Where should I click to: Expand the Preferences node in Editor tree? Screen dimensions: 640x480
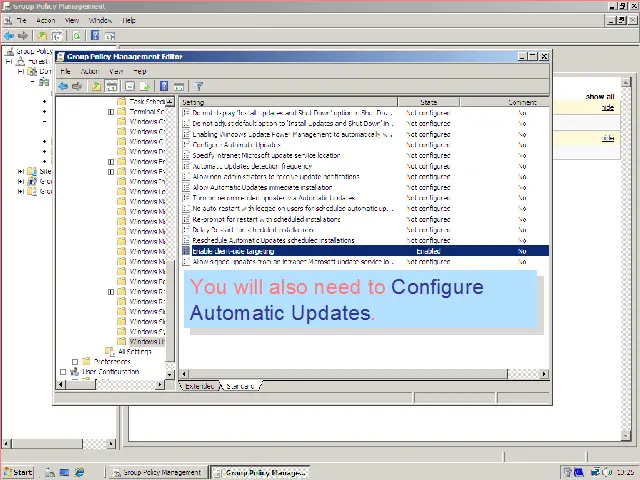click(75, 362)
